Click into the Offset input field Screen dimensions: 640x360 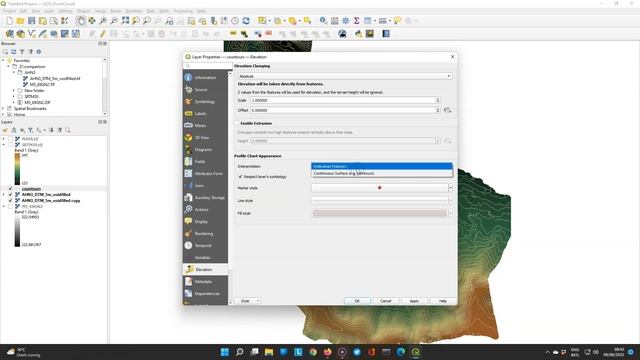[342, 110]
